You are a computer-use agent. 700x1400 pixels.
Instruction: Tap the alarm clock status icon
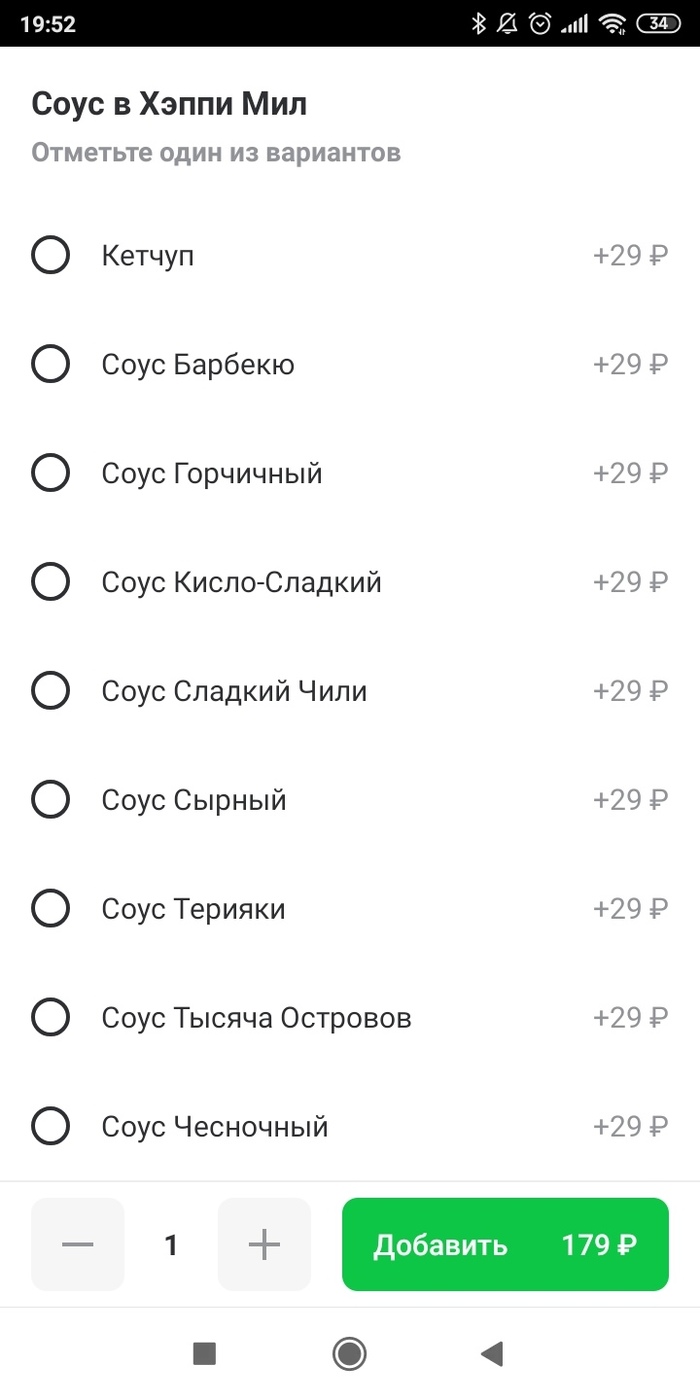[540, 24]
